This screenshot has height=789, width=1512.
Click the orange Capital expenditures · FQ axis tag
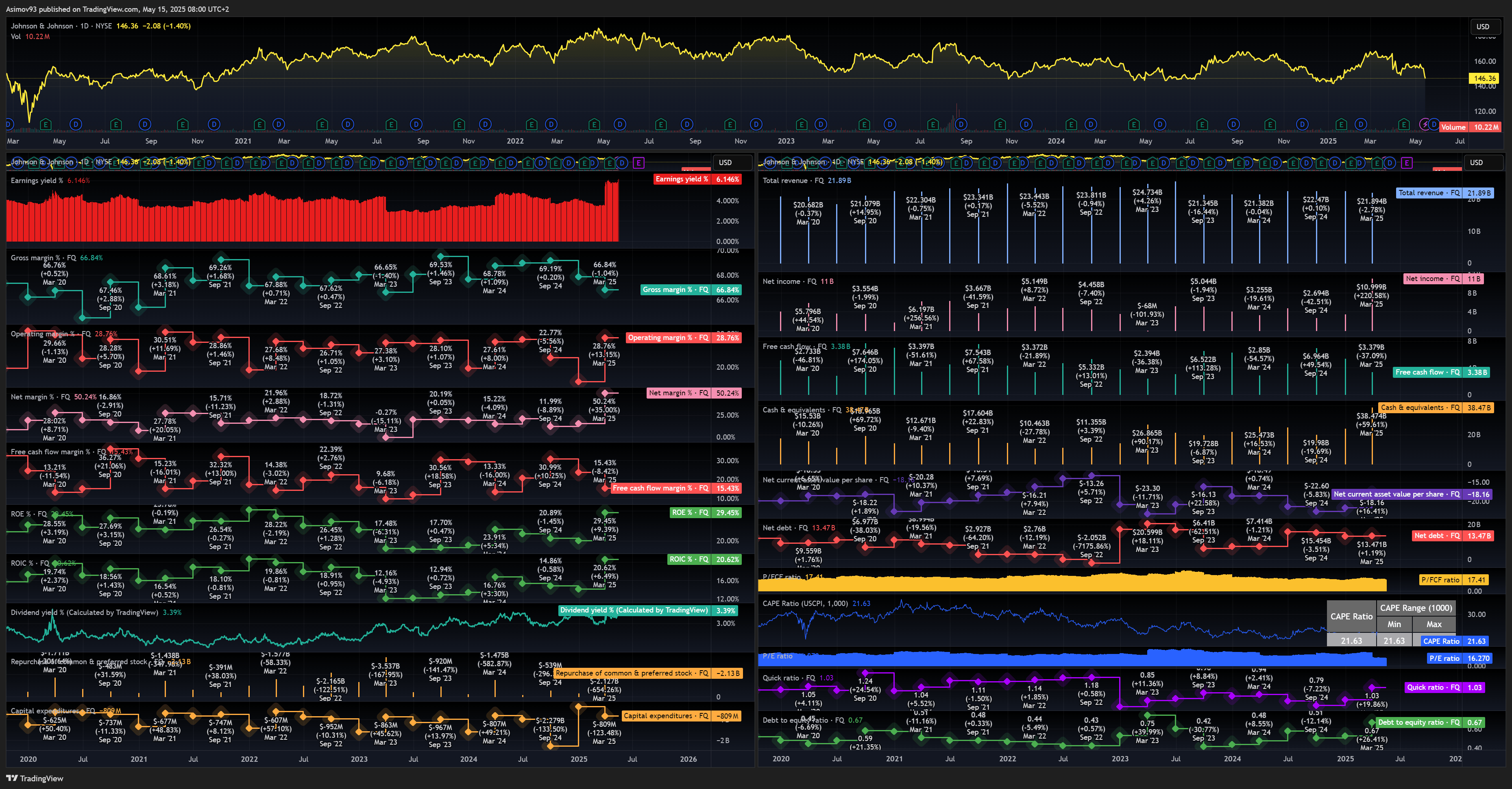(682, 716)
